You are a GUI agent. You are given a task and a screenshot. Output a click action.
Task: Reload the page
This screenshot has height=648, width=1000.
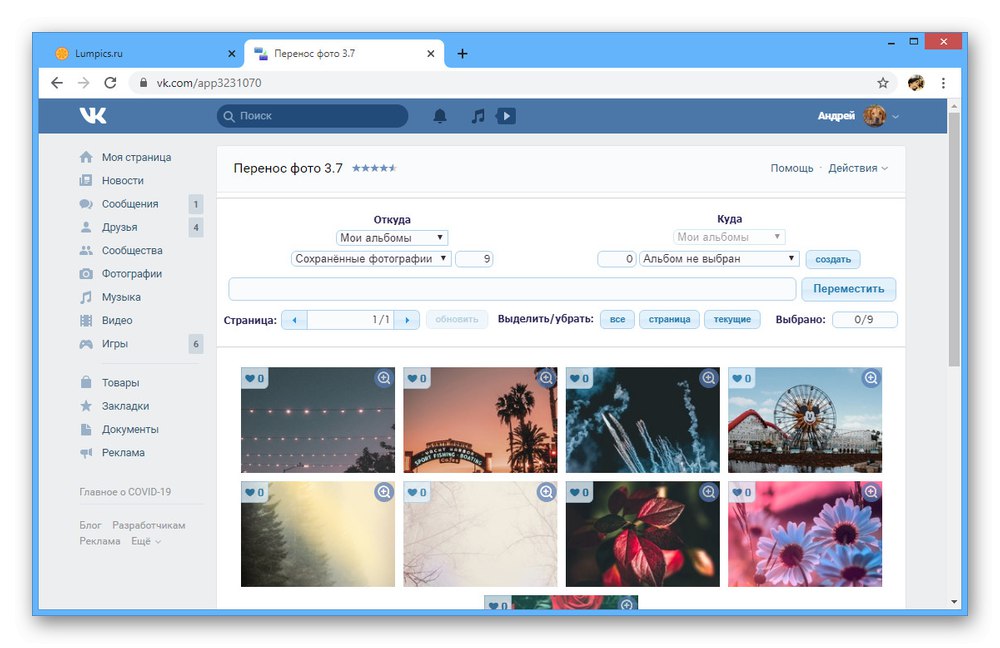[110, 82]
